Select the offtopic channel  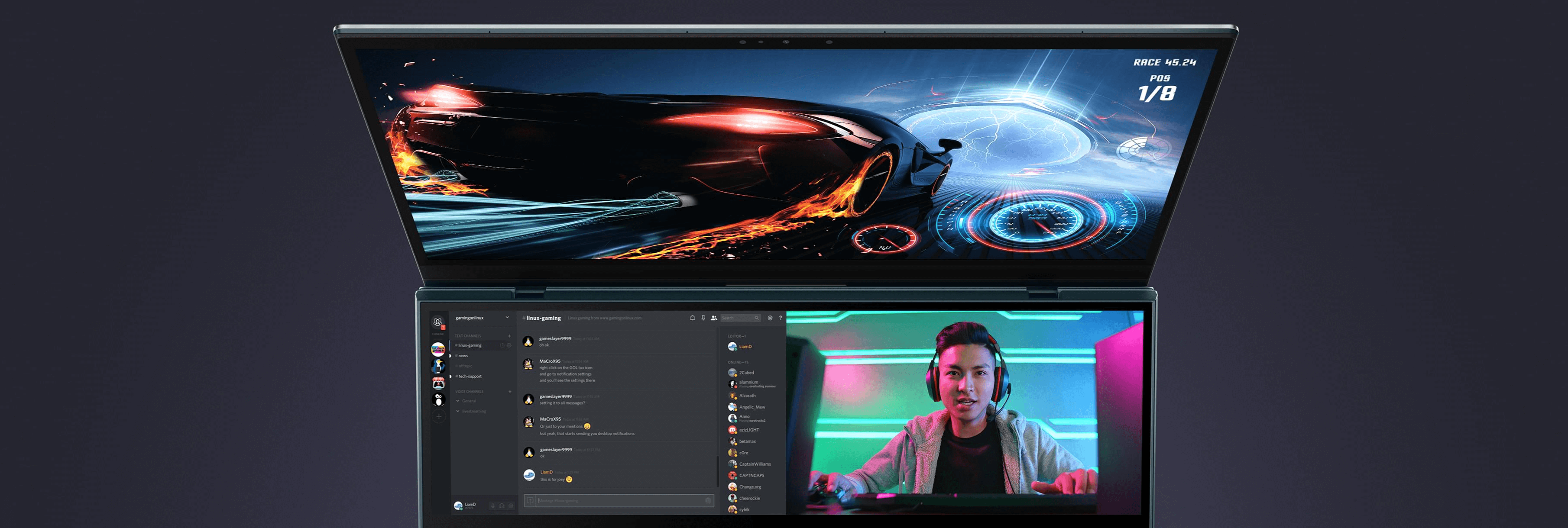click(464, 366)
